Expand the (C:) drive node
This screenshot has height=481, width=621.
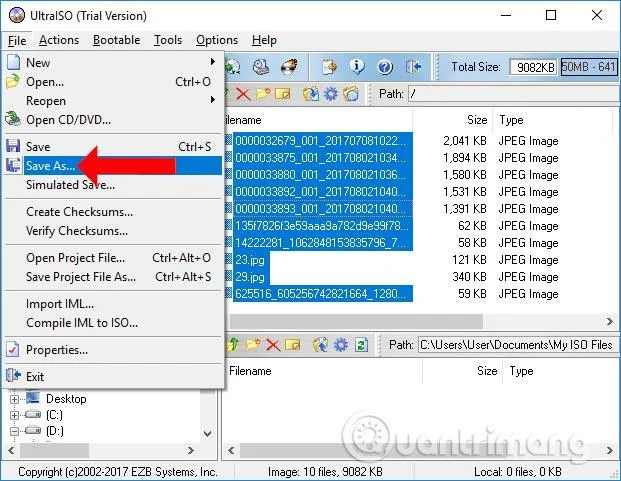pos(14,415)
